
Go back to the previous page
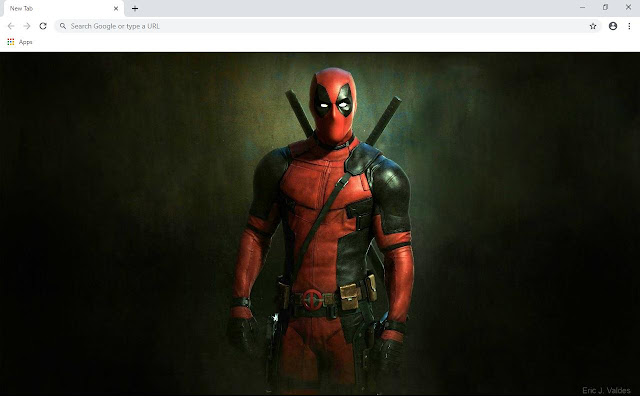click(x=11, y=26)
